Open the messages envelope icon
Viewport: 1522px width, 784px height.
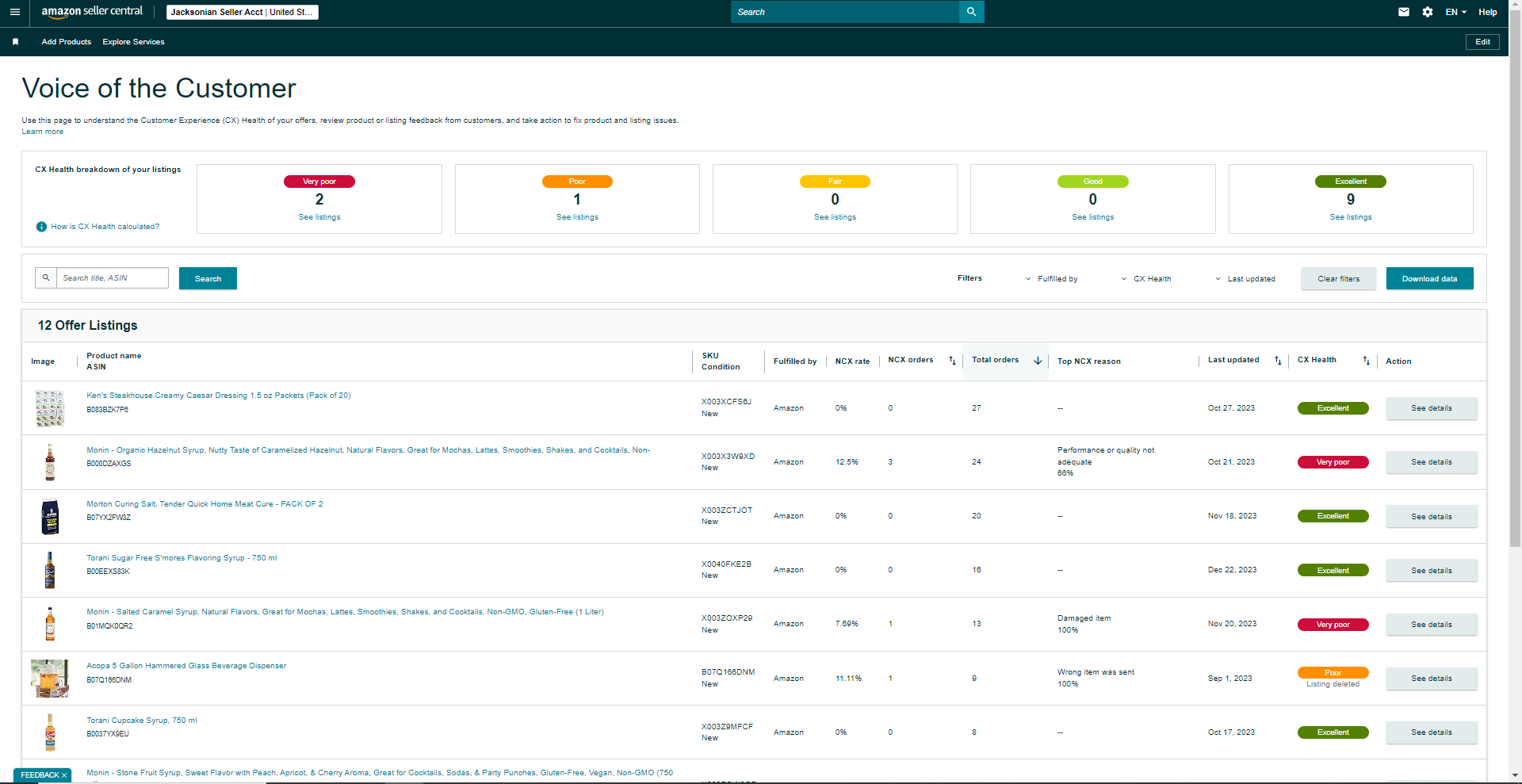1404,12
